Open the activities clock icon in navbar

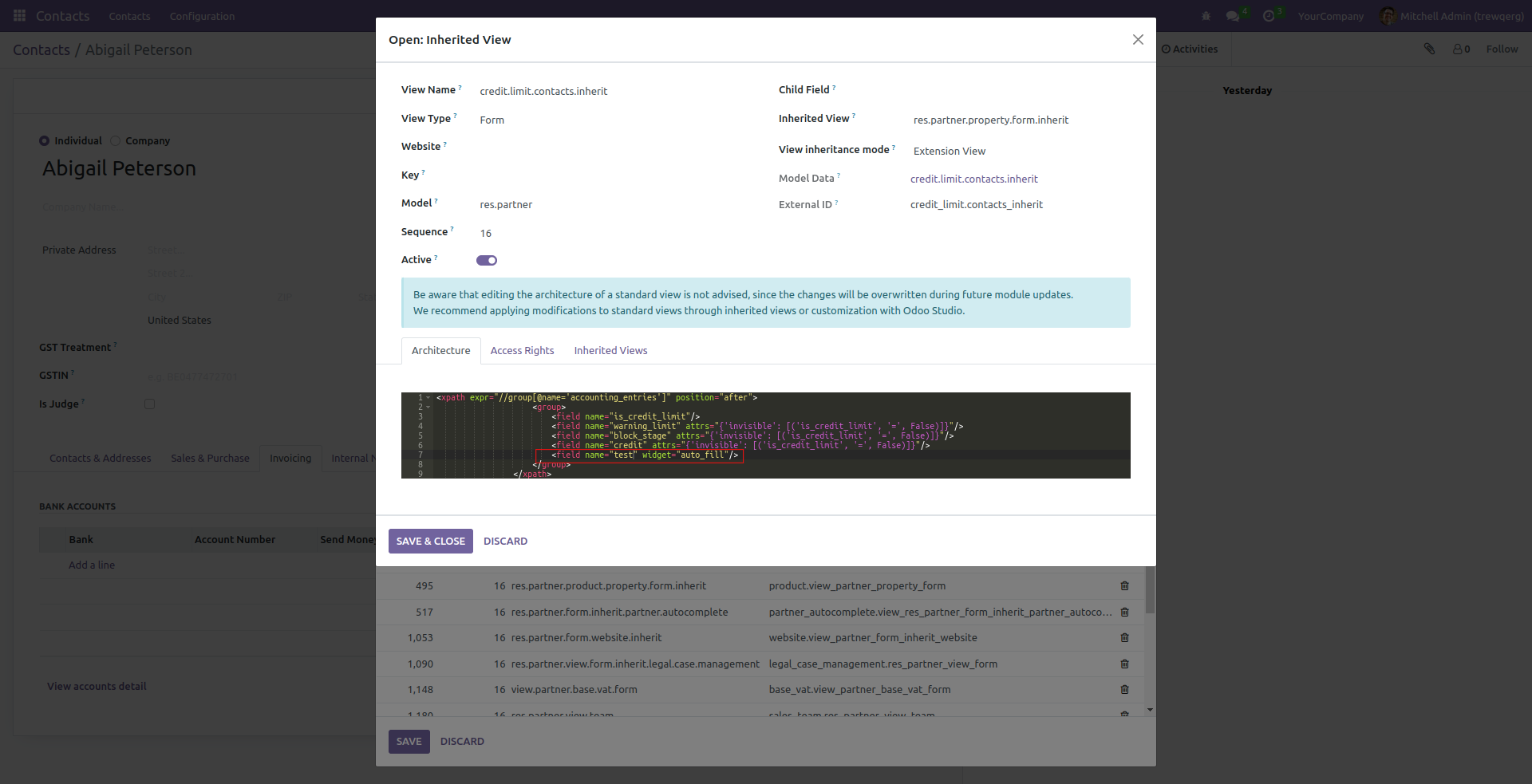1269,16
